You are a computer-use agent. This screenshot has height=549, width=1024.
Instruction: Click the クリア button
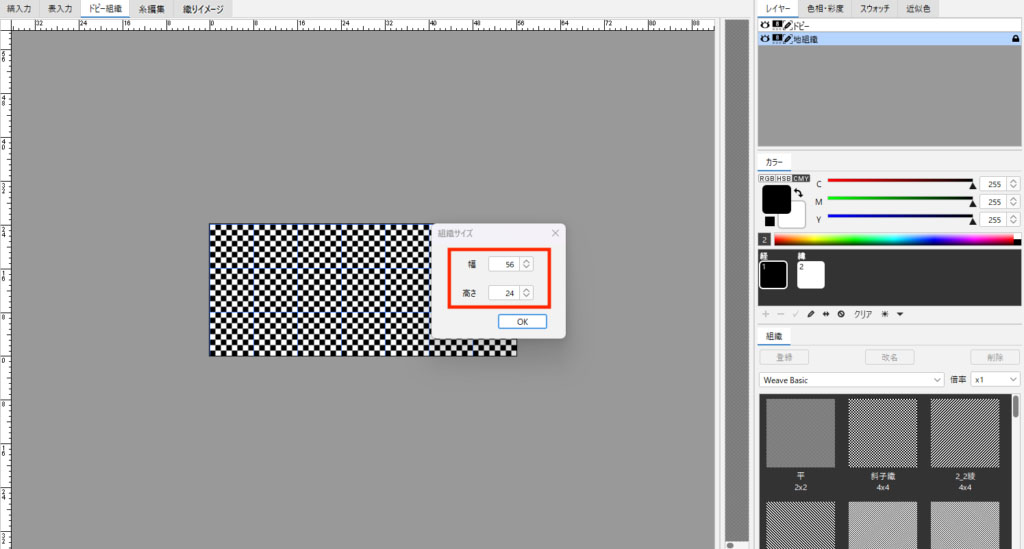[862, 314]
